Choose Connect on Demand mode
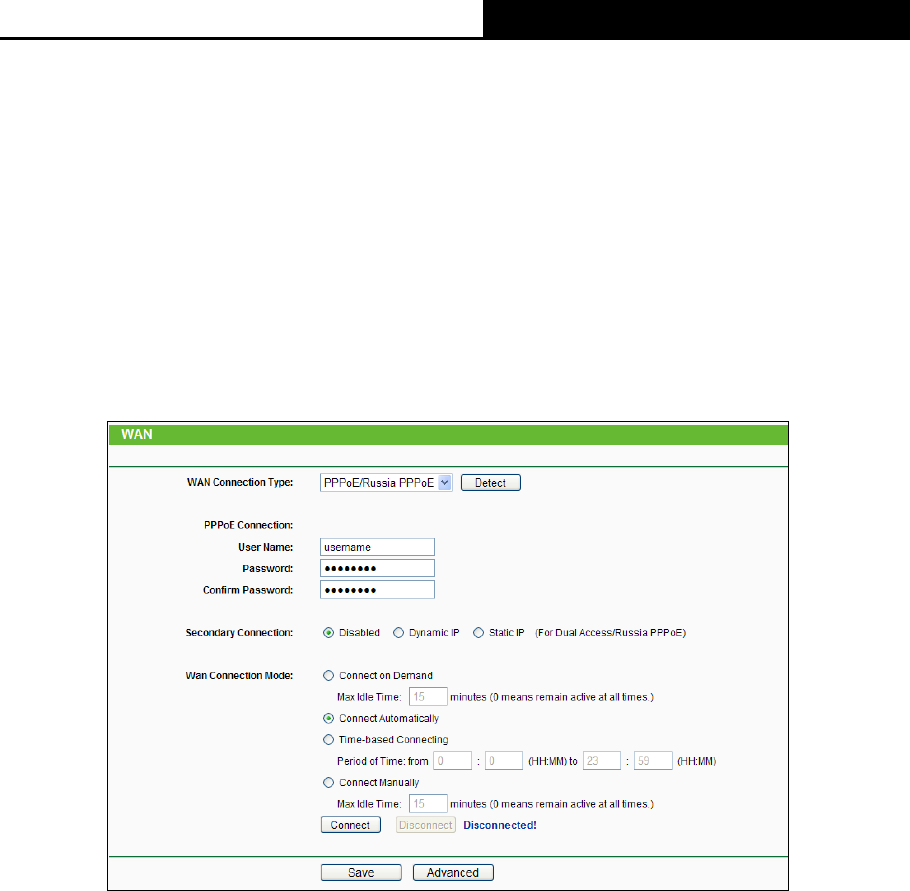The image size is (910, 891). pos(328,676)
